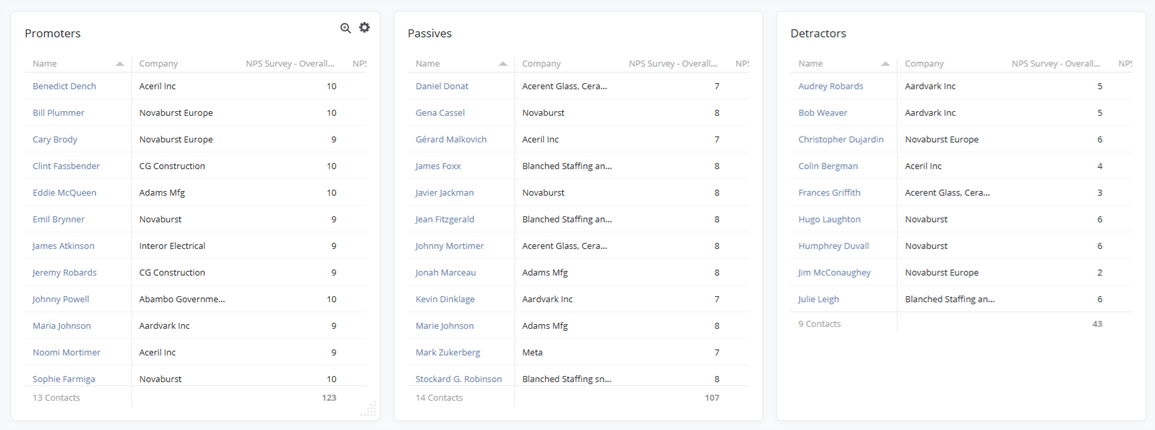This screenshot has height=430, width=1155.
Task: Sort Detractors list by Name arrow
Action: pos(885,64)
